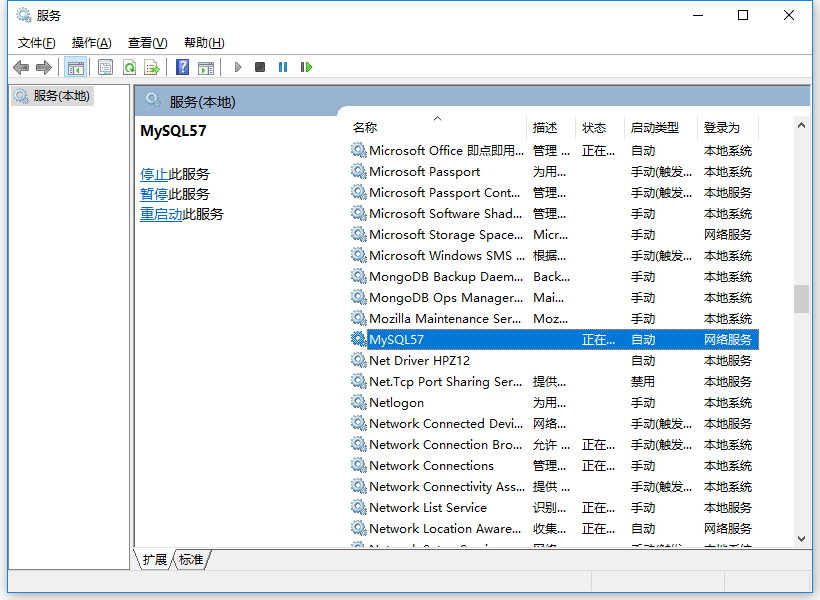Sort by the 描述 column header
Viewport: 820px width, 600px height.
pos(551,128)
